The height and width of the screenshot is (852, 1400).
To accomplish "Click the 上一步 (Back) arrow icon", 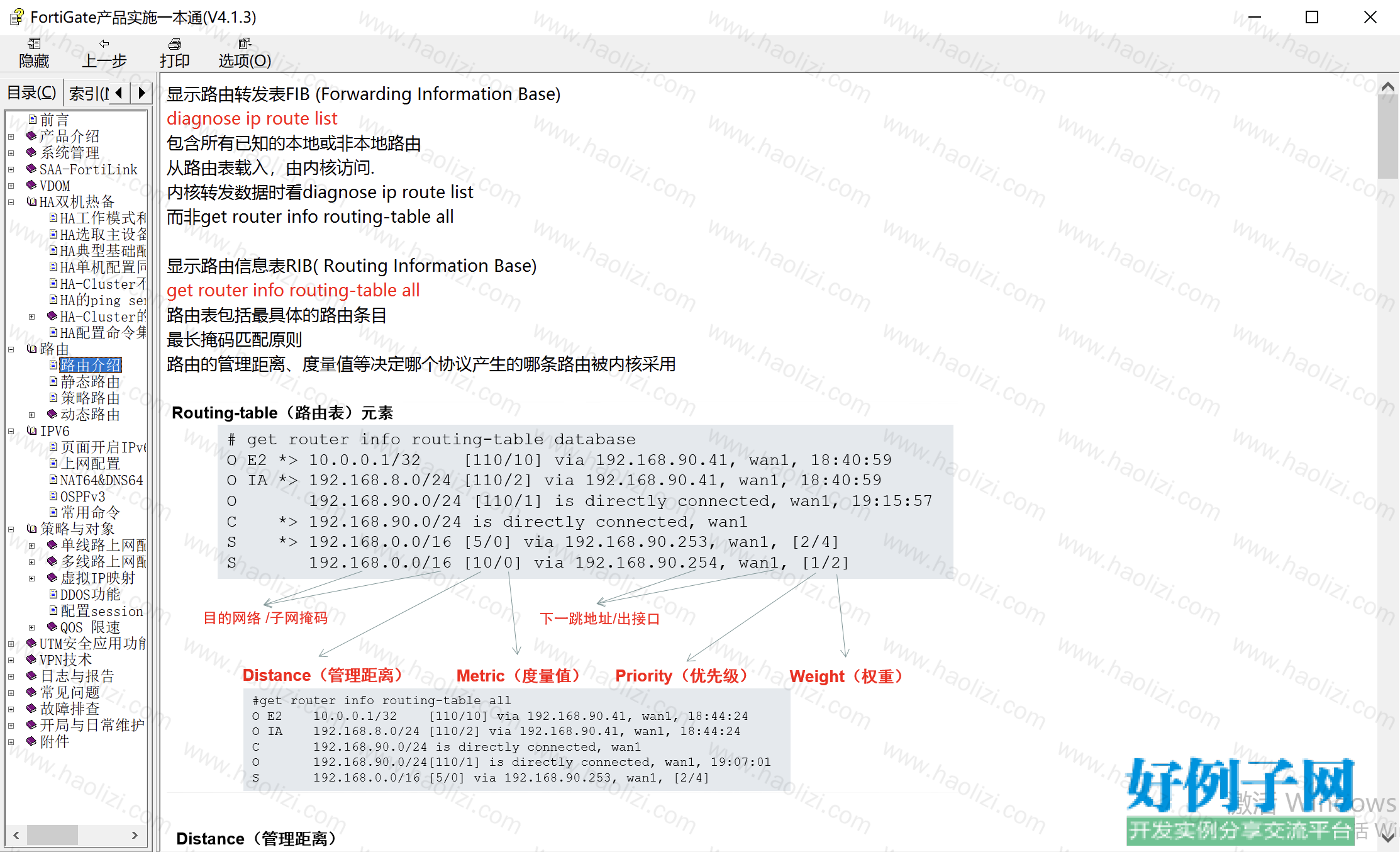I will coord(104,43).
